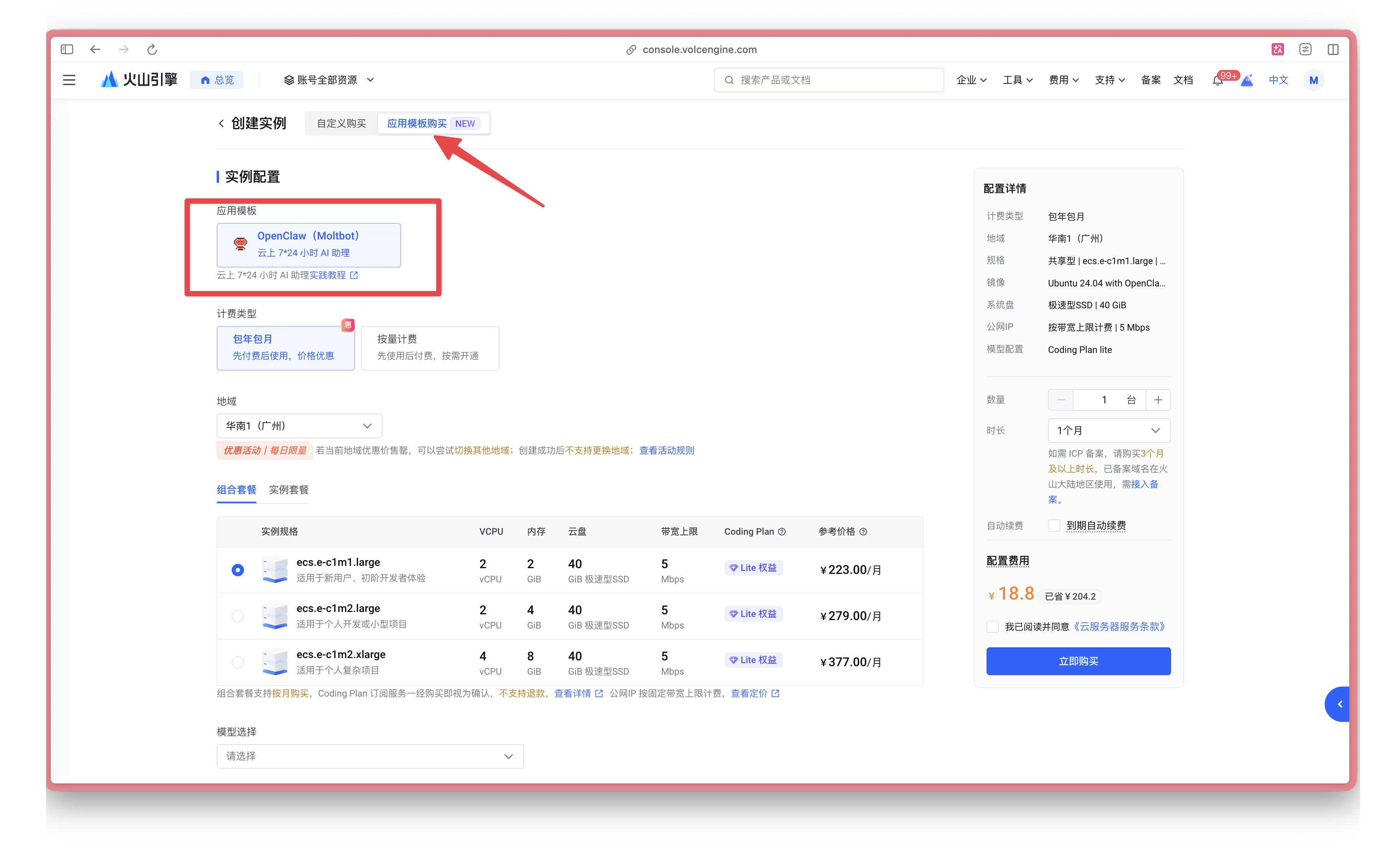
Task: Choose 按量计费 billing type
Action: 430,348
